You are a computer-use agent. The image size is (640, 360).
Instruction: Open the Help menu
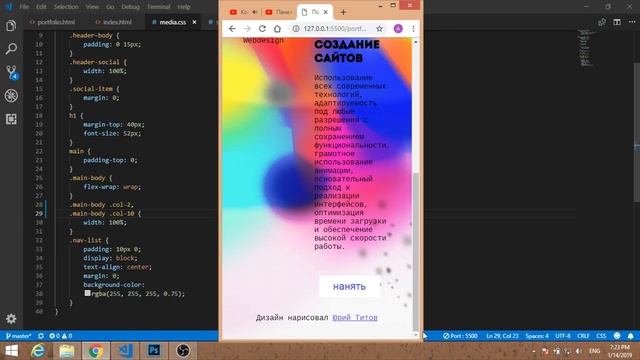pyautogui.click(x=184, y=7)
